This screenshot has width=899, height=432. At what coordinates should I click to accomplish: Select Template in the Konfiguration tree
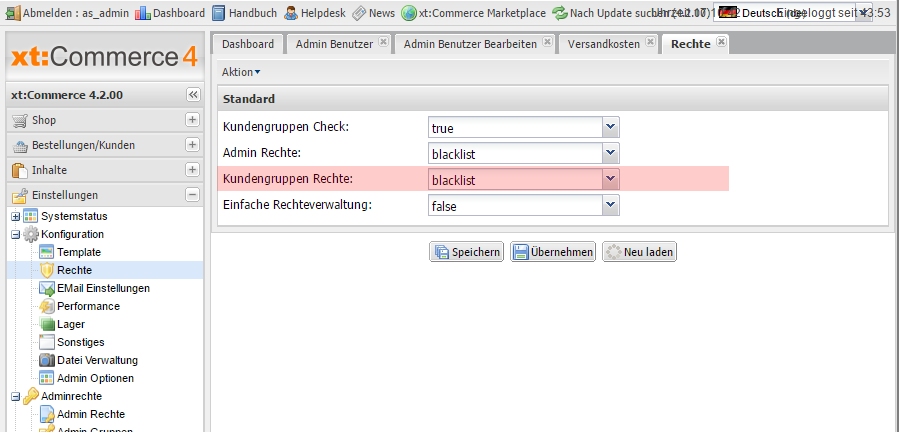coord(79,252)
